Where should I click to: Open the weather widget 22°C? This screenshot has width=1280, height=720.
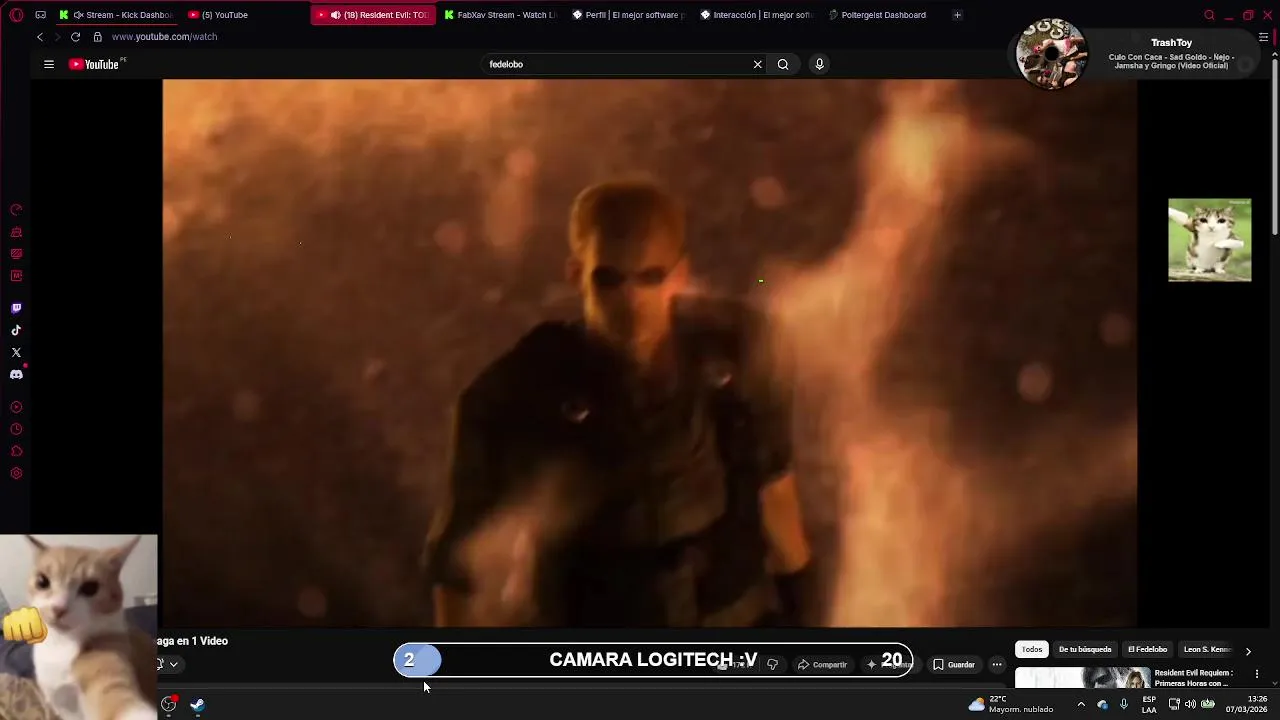tap(1010, 704)
